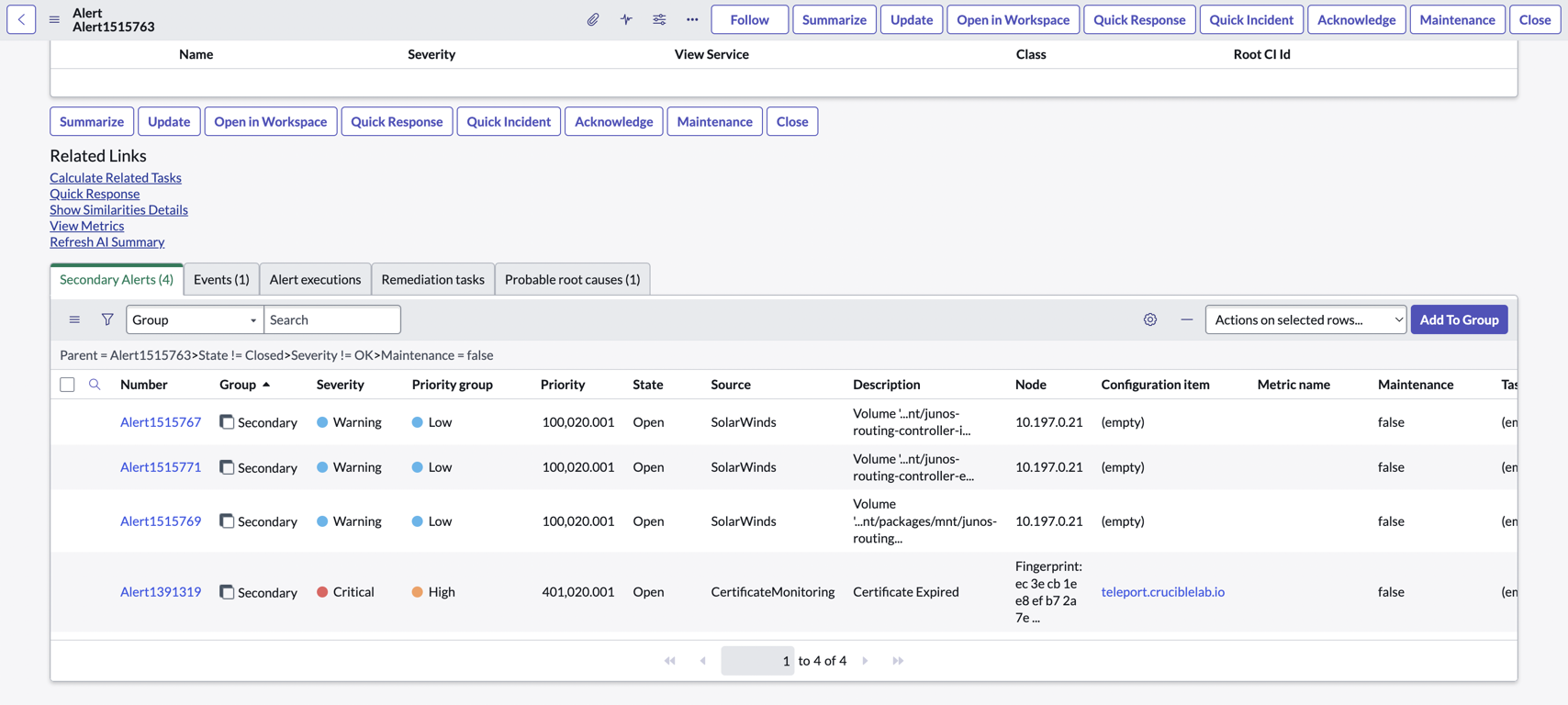Viewport: 1568px width, 705px height.
Task: Switch to the Events (1) tab
Action: point(221,279)
